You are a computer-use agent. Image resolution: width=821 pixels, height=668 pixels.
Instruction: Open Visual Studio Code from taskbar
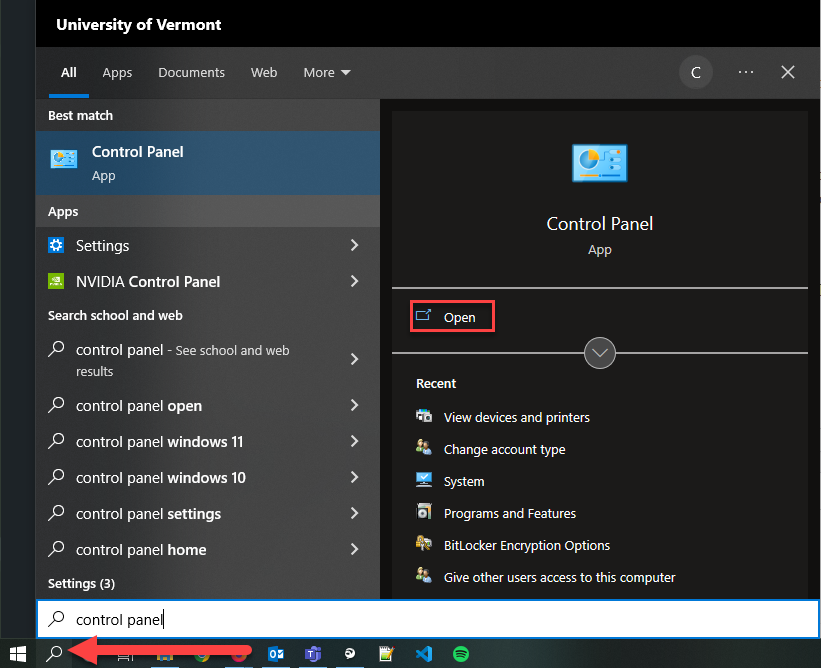pos(423,654)
